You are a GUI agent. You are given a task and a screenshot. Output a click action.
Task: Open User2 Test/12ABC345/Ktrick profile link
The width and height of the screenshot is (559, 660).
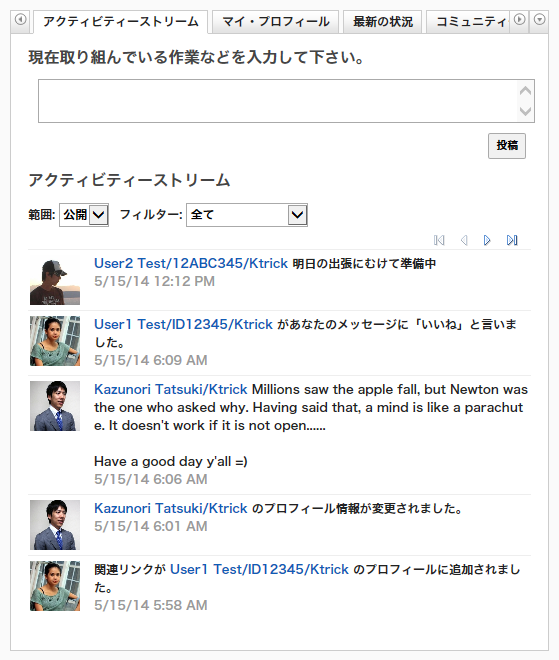point(191,263)
